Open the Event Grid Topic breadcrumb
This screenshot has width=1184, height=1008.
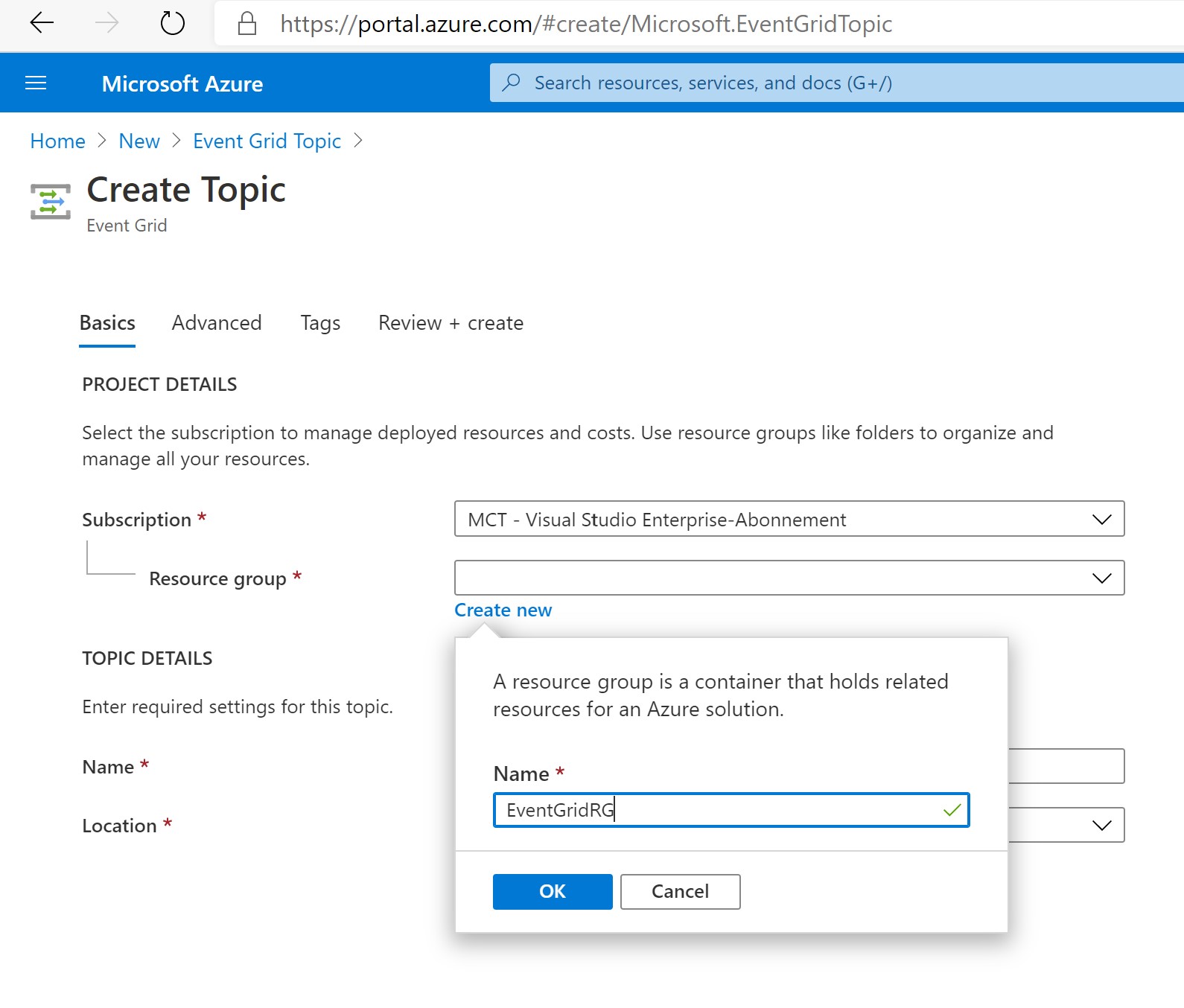[x=267, y=141]
